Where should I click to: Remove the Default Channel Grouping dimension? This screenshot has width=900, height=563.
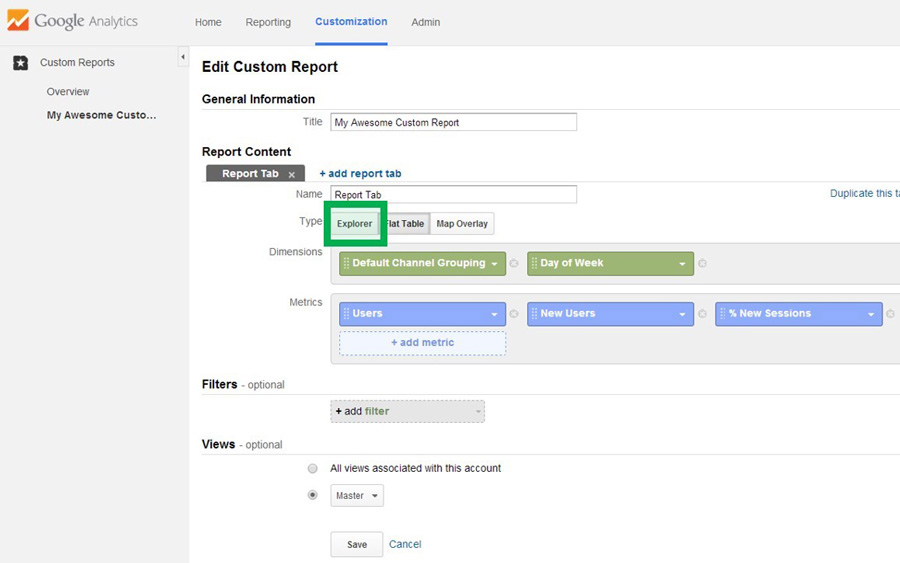point(514,263)
